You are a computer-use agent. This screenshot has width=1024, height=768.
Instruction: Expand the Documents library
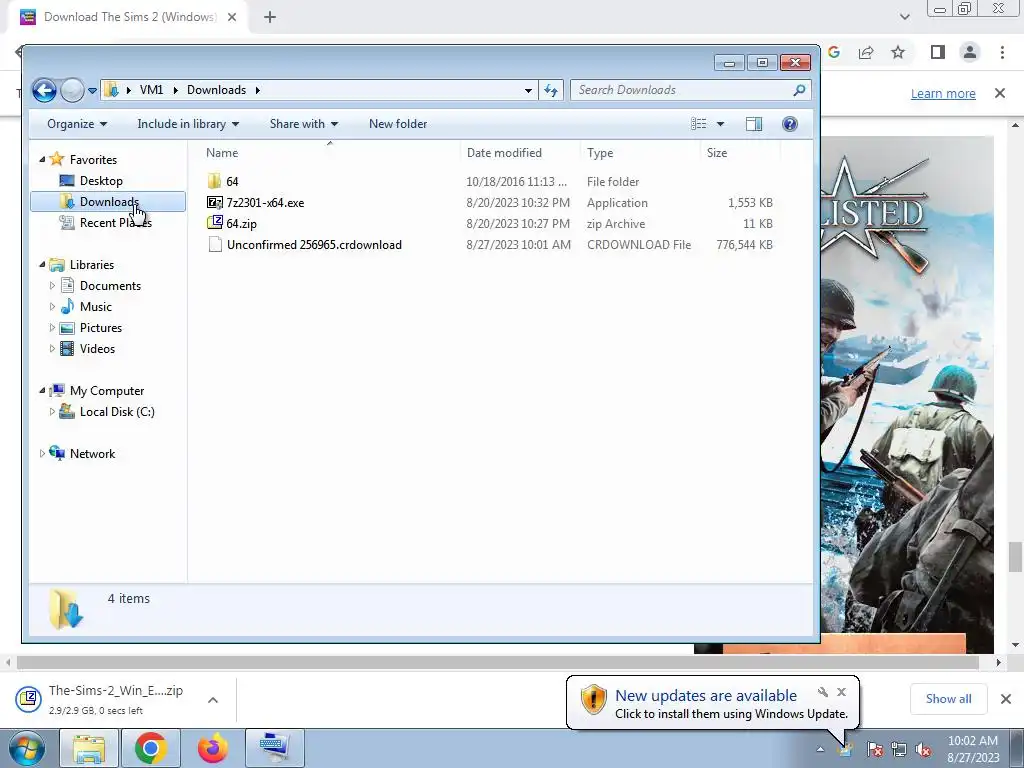(x=52, y=285)
